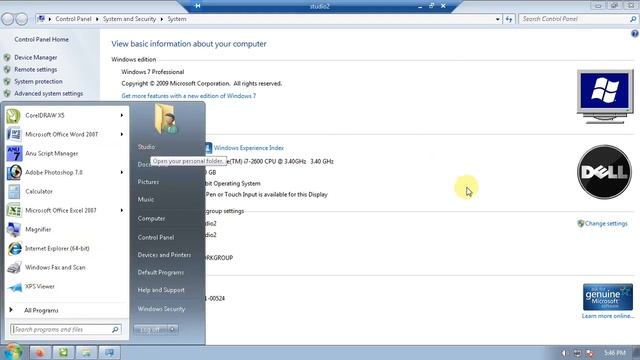Click the user account folder picture
The width and height of the screenshot is (640, 360).
click(x=166, y=118)
